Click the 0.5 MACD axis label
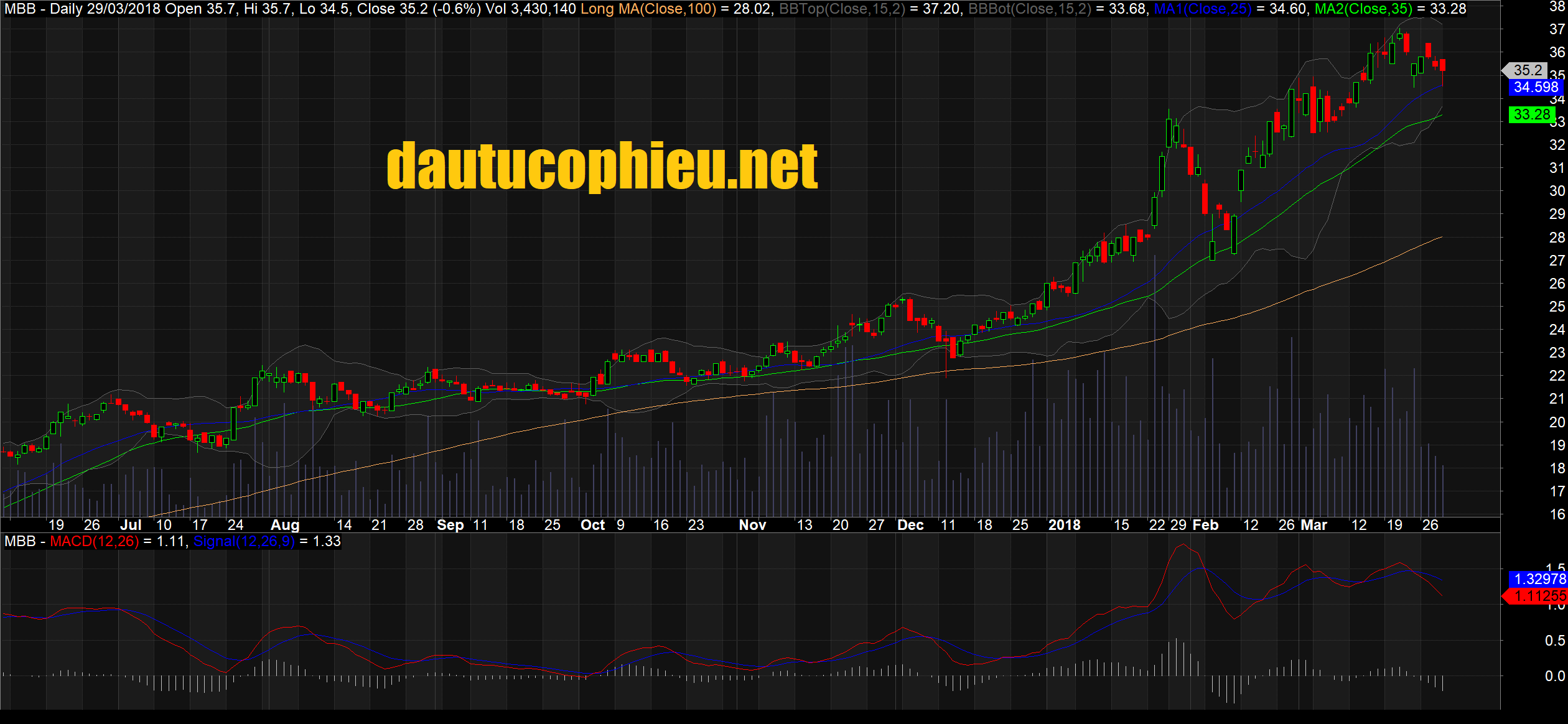 coord(1554,641)
